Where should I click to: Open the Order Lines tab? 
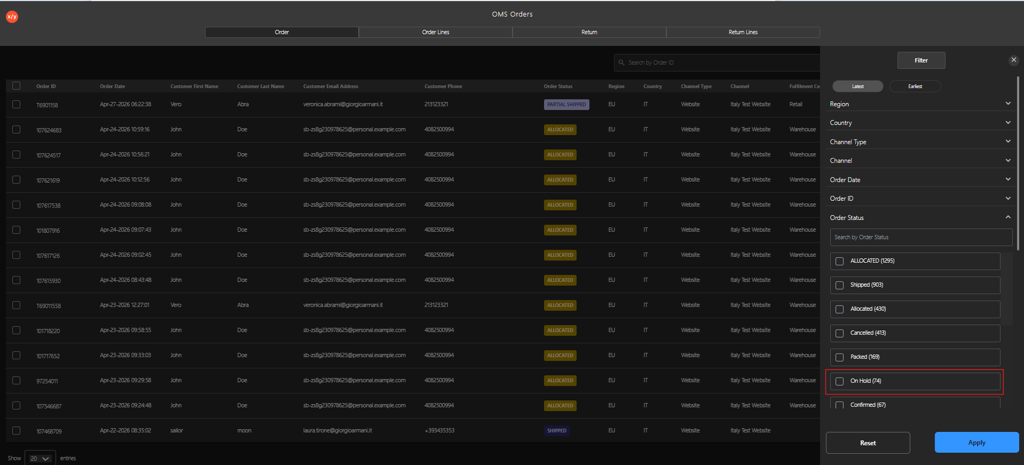pos(436,32)
